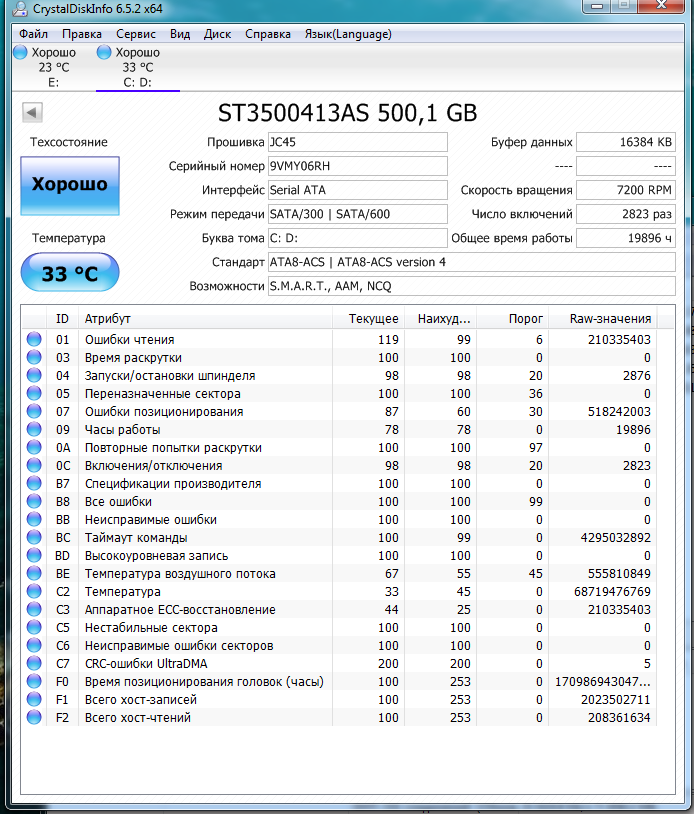Click status circle for C5 Нестабильные сектора

(x=34, y=628)
